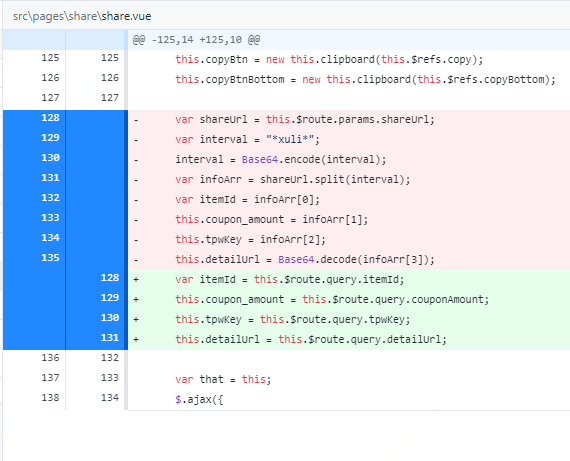
Task: Select line number 127 in old column
Action: pyautogui.click(x=50, y=98)
